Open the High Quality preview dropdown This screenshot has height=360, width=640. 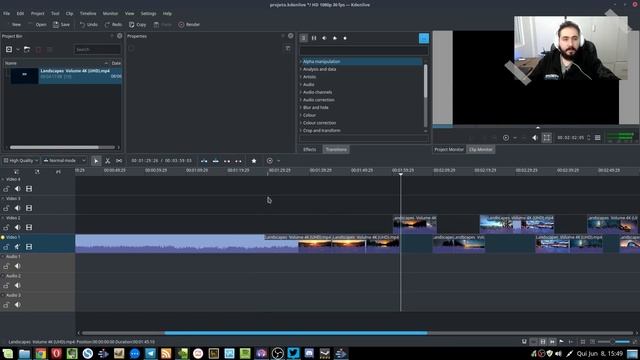coord(20,161)
